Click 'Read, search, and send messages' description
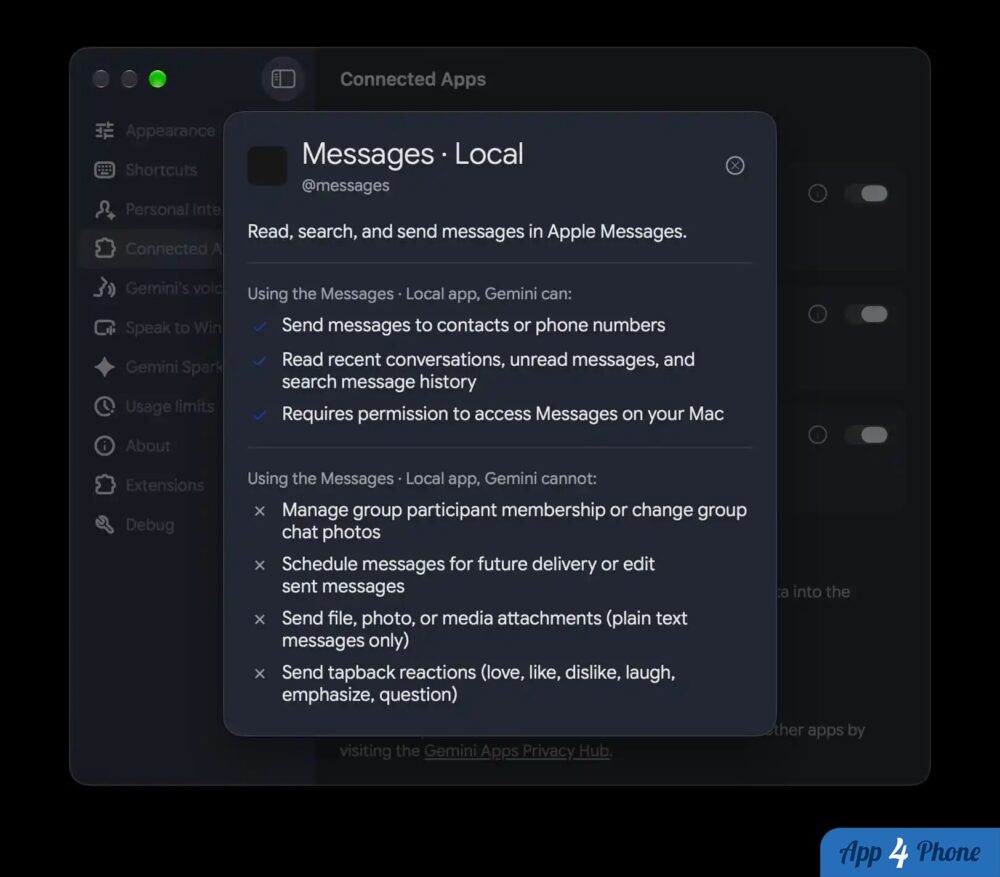 467,232
